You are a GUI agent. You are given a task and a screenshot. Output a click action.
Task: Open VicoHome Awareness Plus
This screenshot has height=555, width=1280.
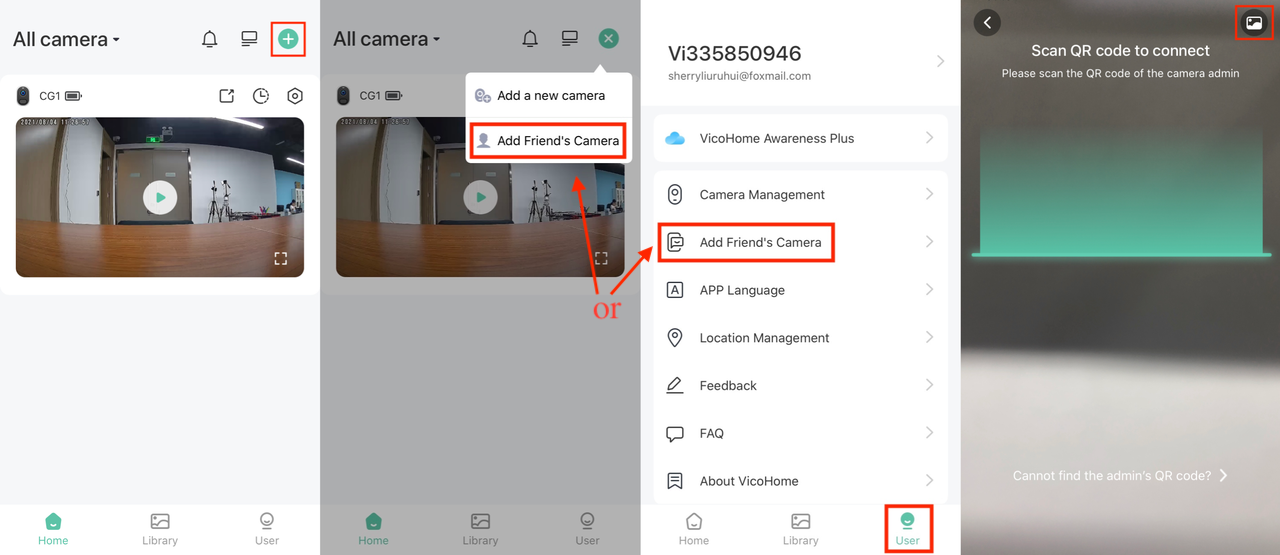pos(801,138)
